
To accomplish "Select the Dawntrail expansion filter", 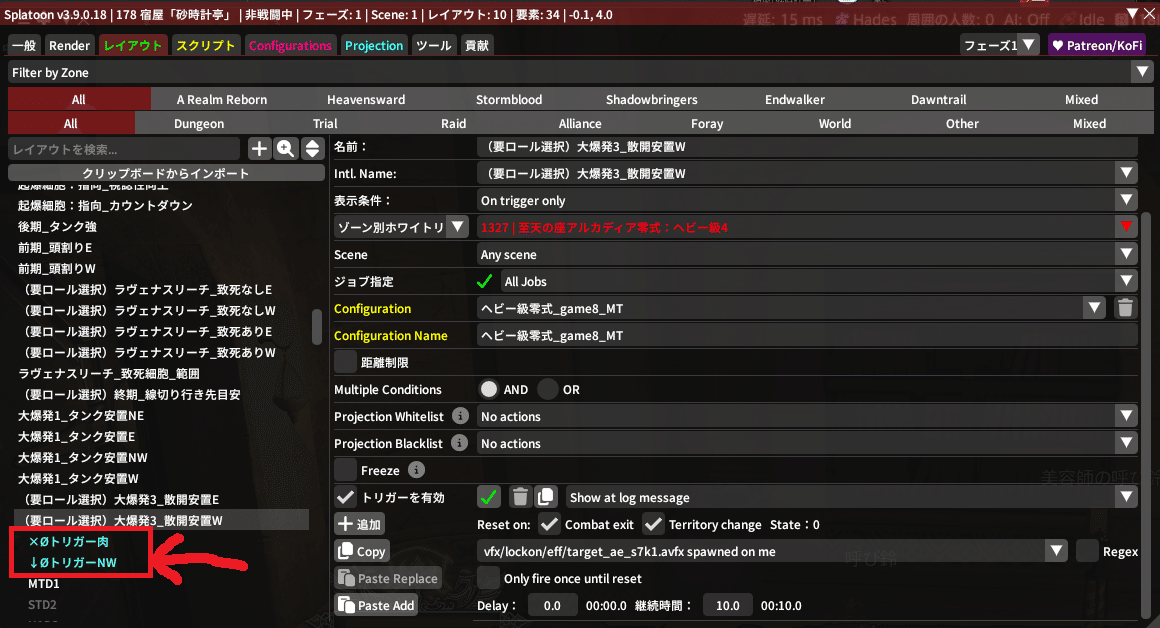I will pyautogui.click(x=938, y=99).
